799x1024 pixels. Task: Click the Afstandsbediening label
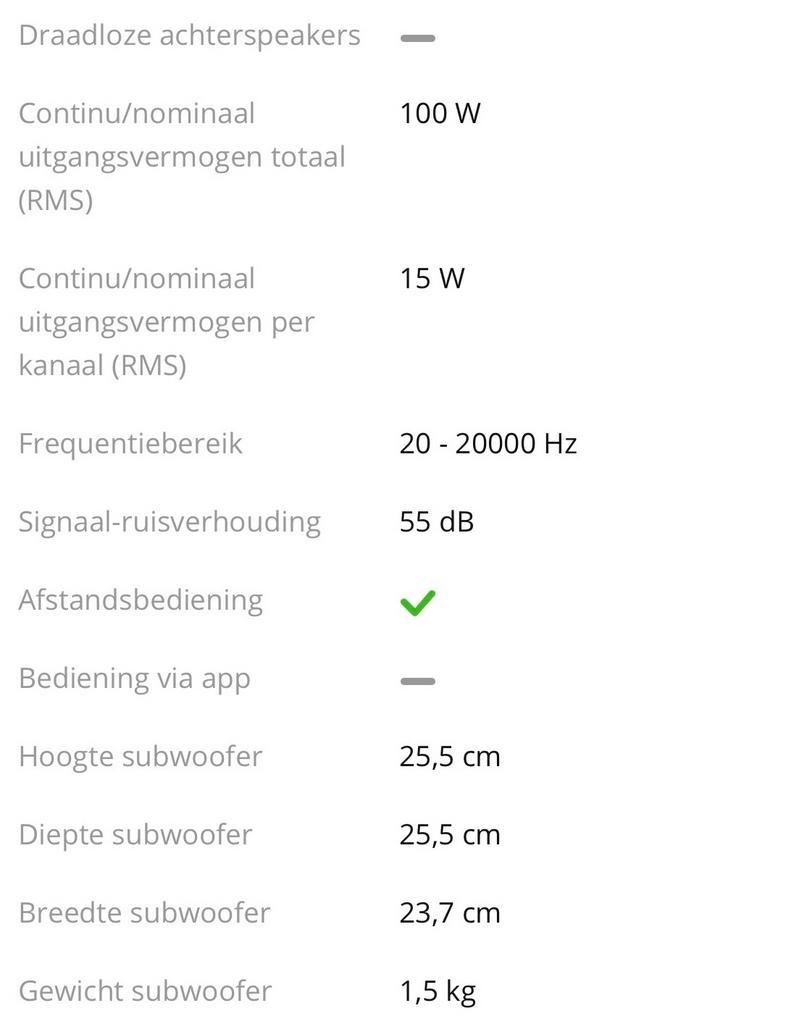tap(140, 600)
